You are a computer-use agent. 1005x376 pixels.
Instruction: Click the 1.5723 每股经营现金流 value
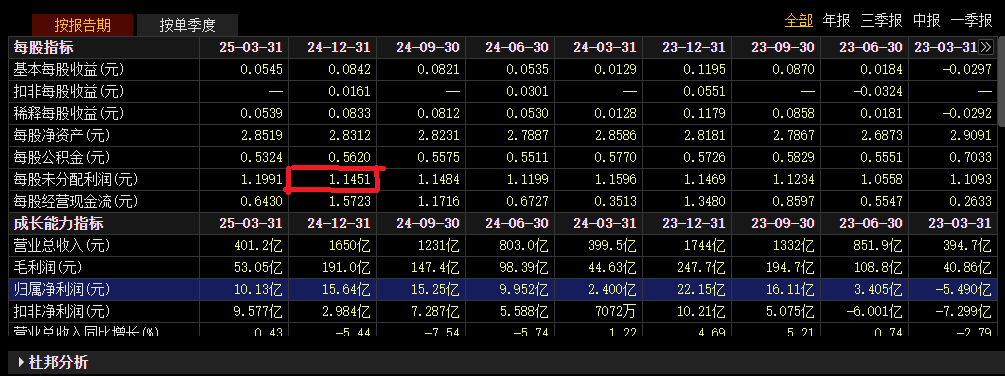click(350, 202)
